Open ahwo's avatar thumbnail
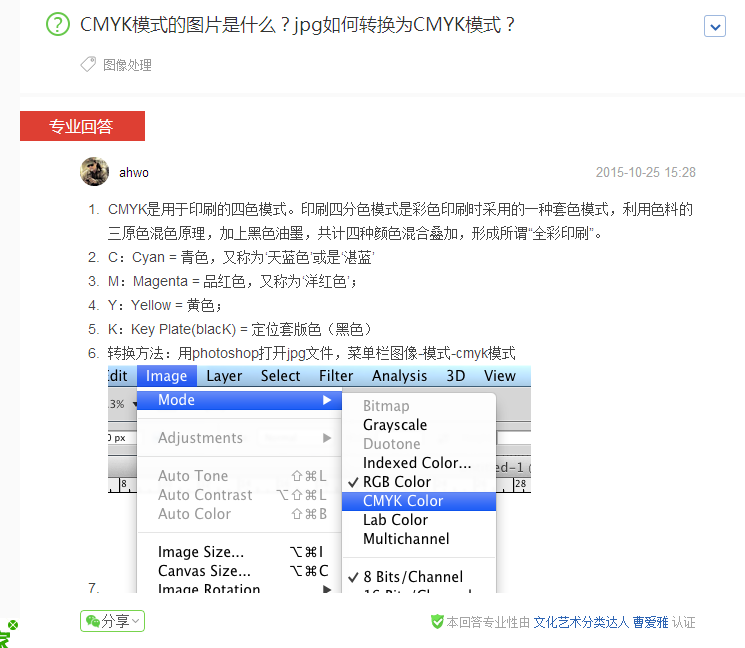 (95, 172)
